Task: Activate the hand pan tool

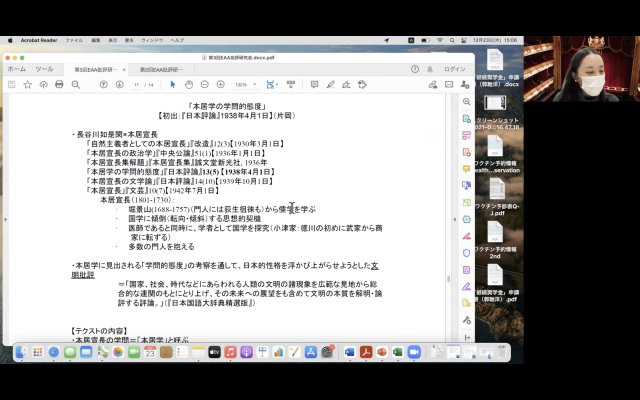Action: pos(189,84)
